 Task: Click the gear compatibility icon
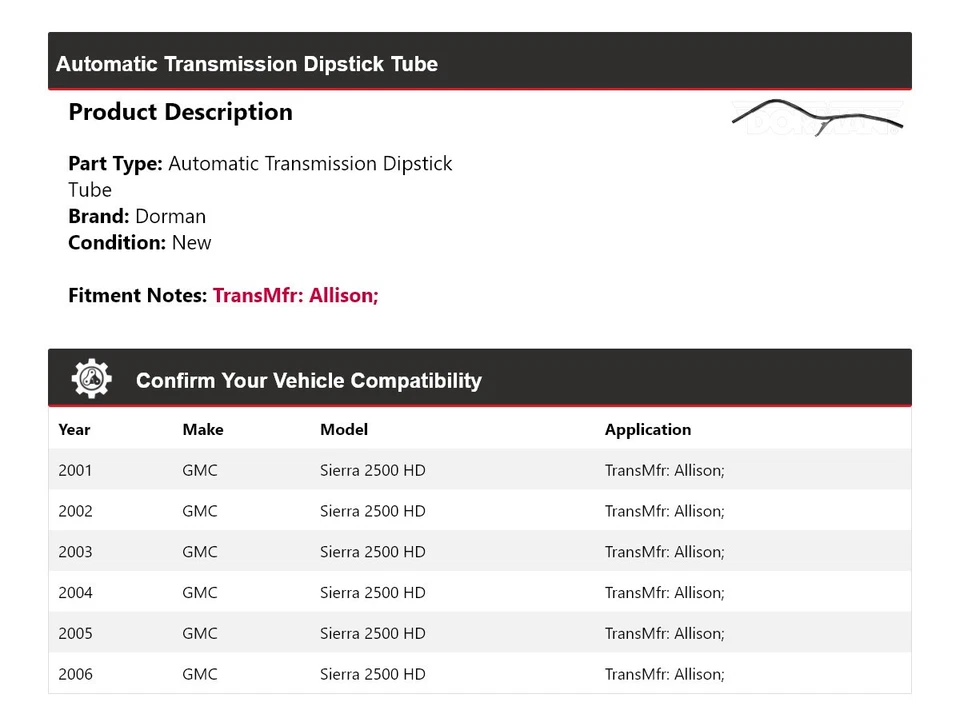[x=91, y=380]
